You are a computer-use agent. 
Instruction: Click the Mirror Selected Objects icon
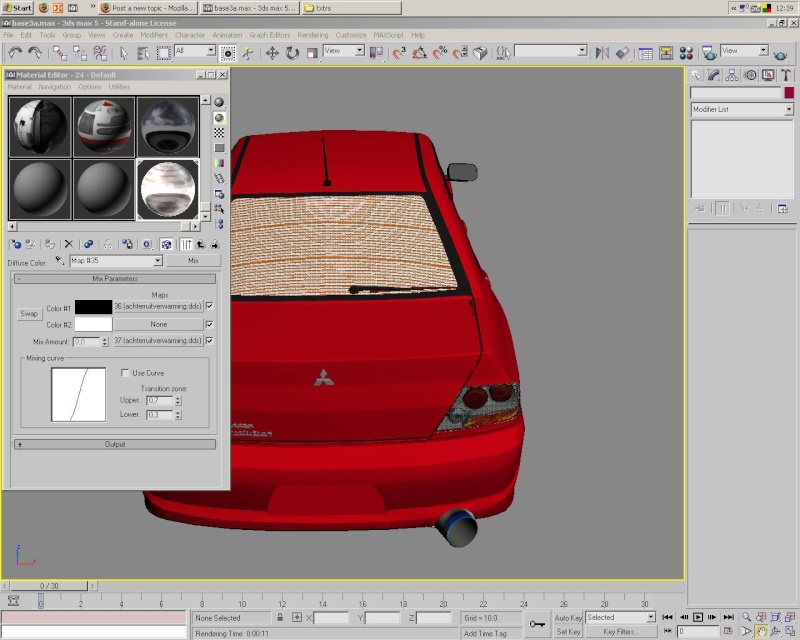(602, 53)
